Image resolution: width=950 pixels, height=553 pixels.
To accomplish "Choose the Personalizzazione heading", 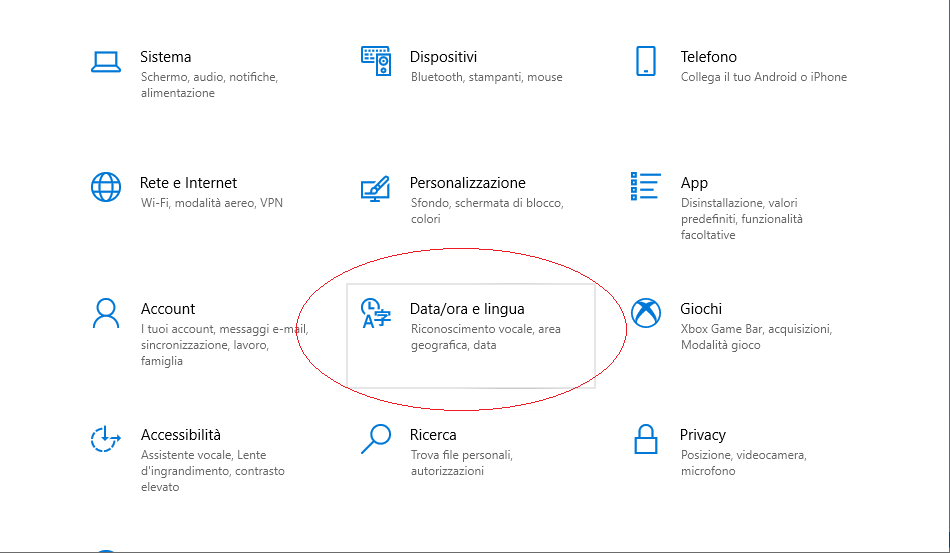I will coord(468,183).
